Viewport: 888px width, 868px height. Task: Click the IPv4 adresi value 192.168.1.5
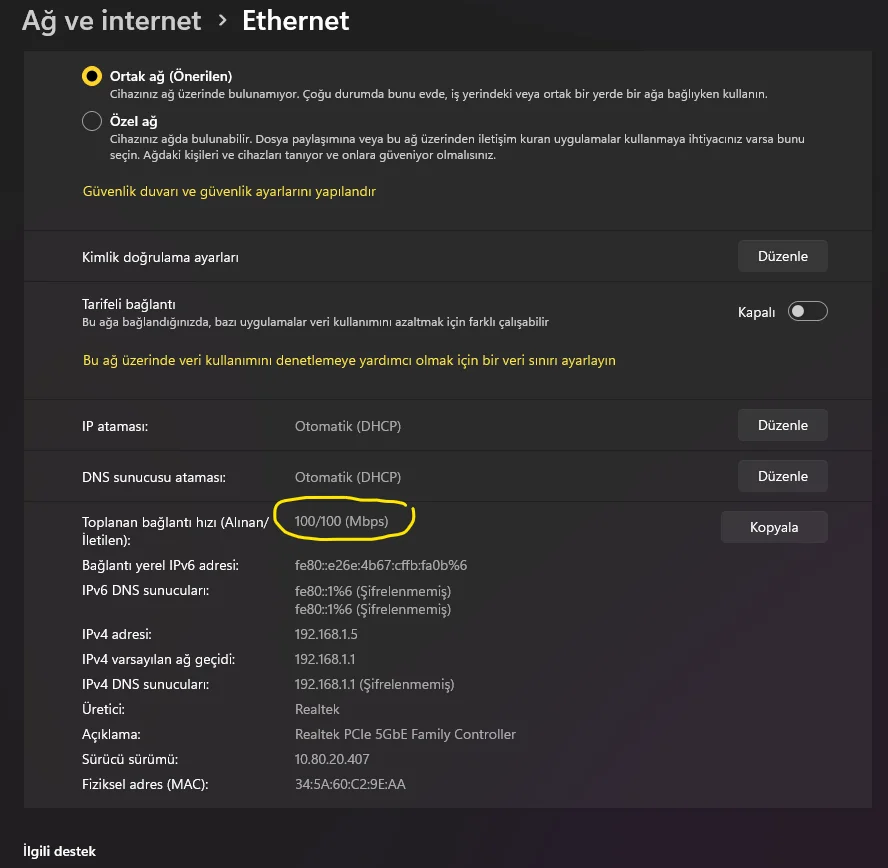[x=326, y=634]
